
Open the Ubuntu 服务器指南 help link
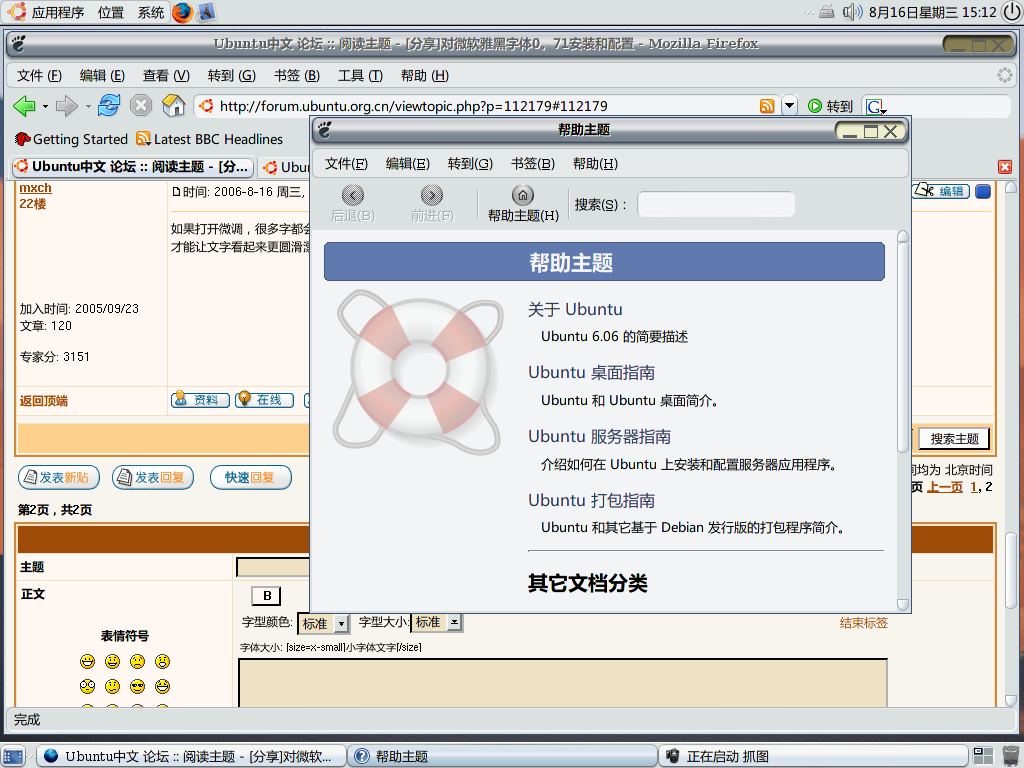click(x=600, y=436)
